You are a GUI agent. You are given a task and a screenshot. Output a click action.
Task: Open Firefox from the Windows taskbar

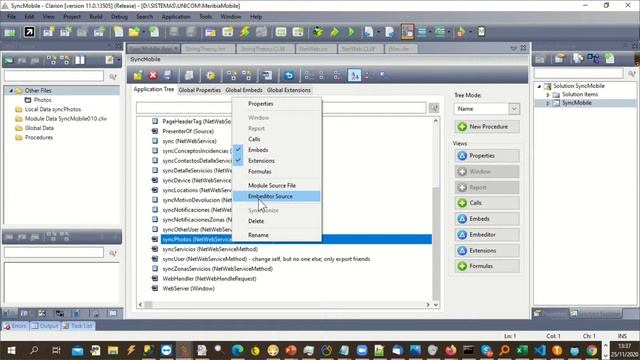(451, 350)
